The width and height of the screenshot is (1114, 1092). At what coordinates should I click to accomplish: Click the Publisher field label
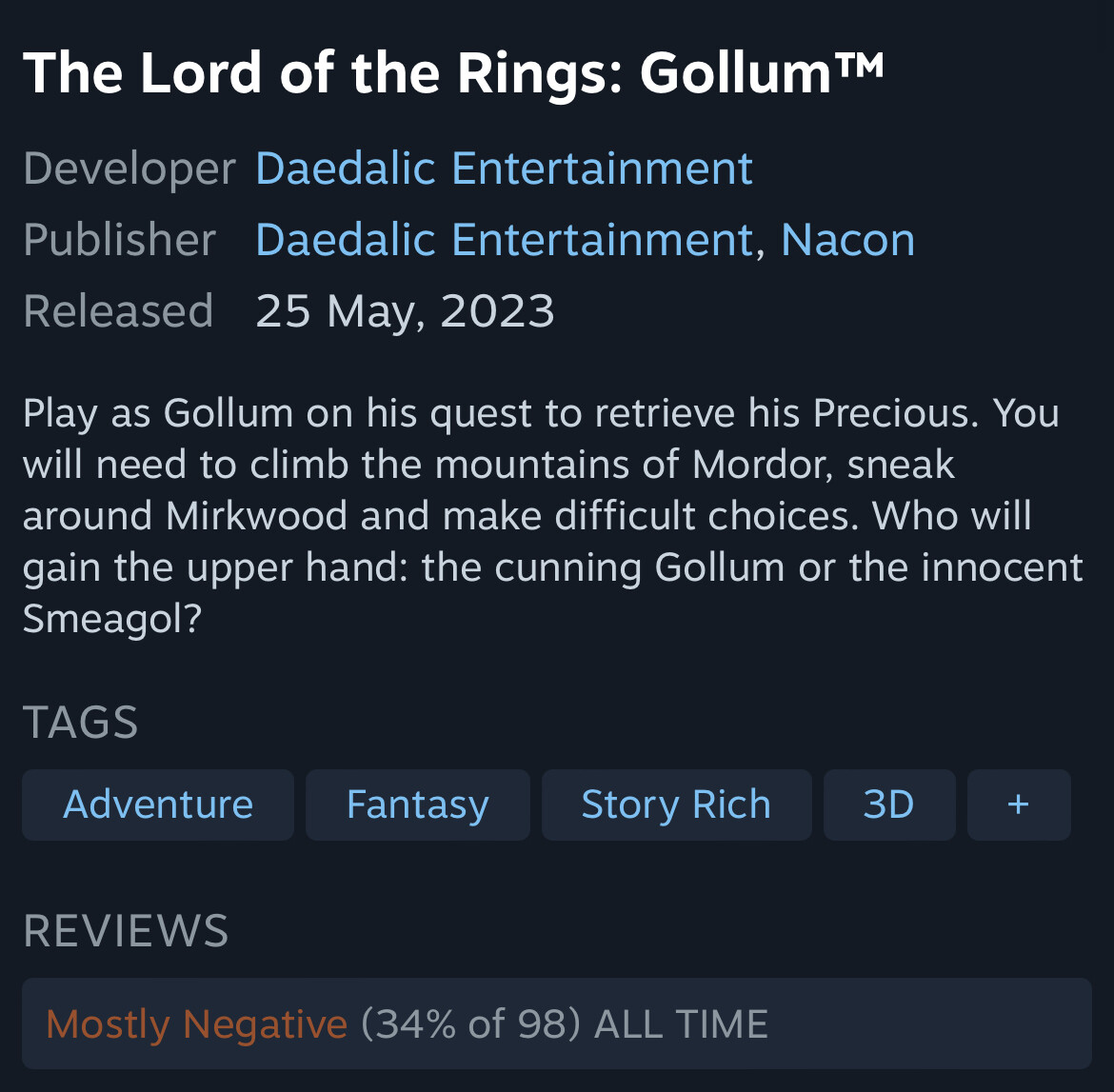pyautogui.click(x=120, y=240)
